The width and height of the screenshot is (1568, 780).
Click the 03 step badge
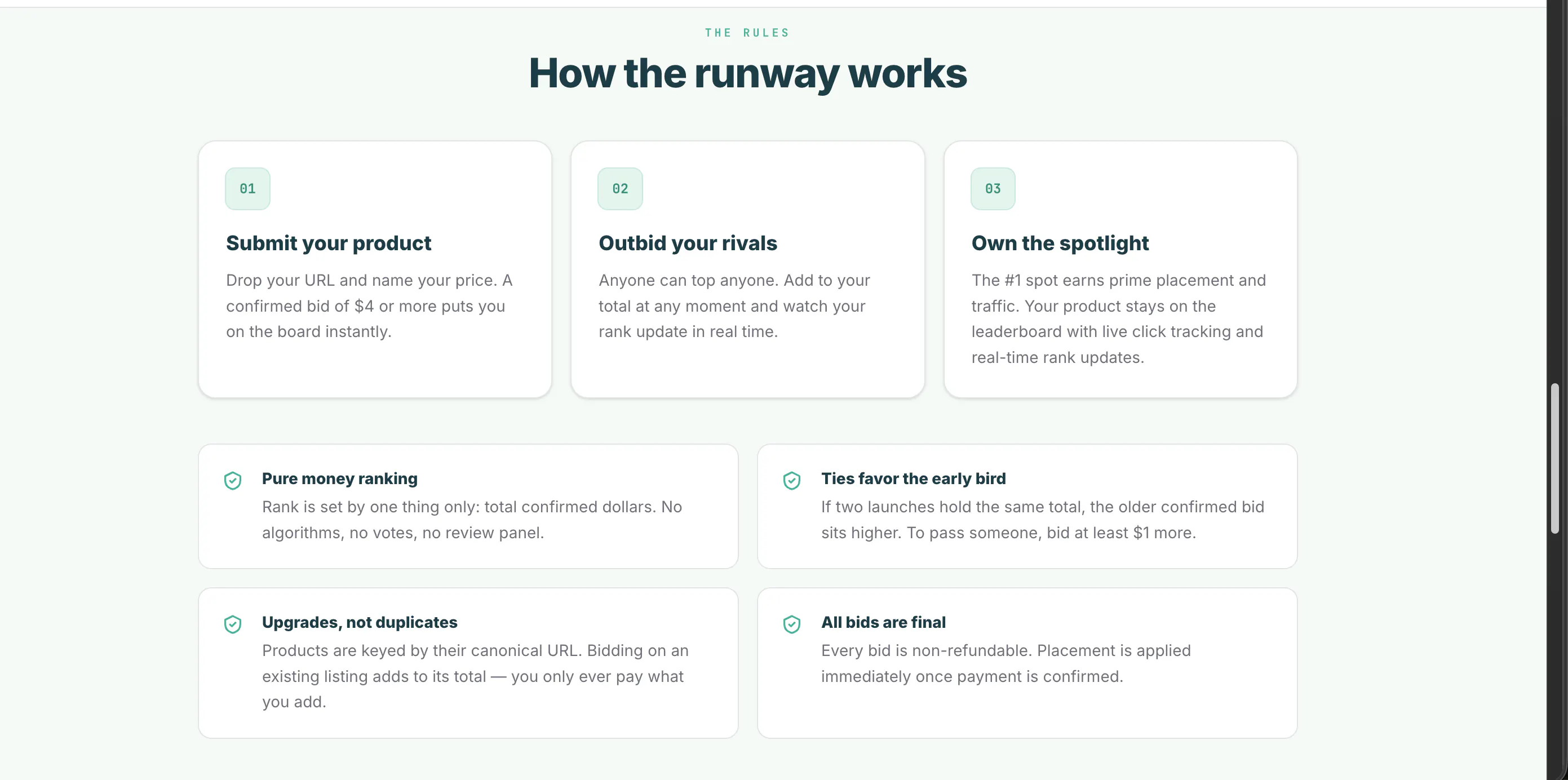(x=993, y=189)
